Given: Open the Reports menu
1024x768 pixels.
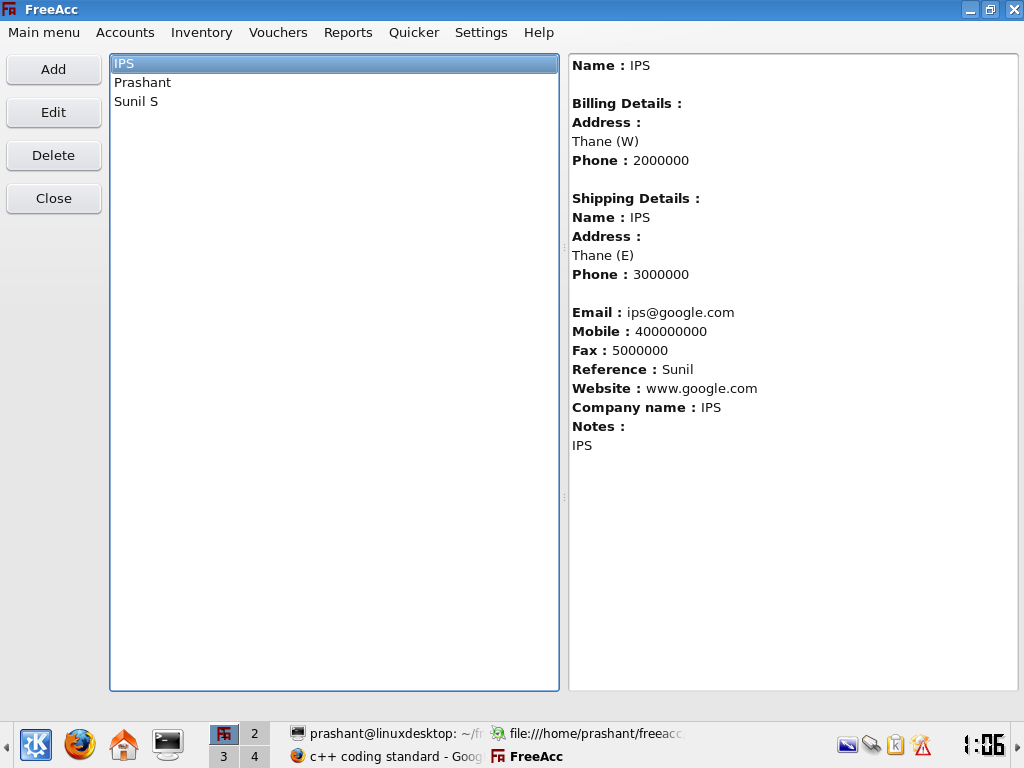Looking at the screenshot, I should (x=348, y=33).
